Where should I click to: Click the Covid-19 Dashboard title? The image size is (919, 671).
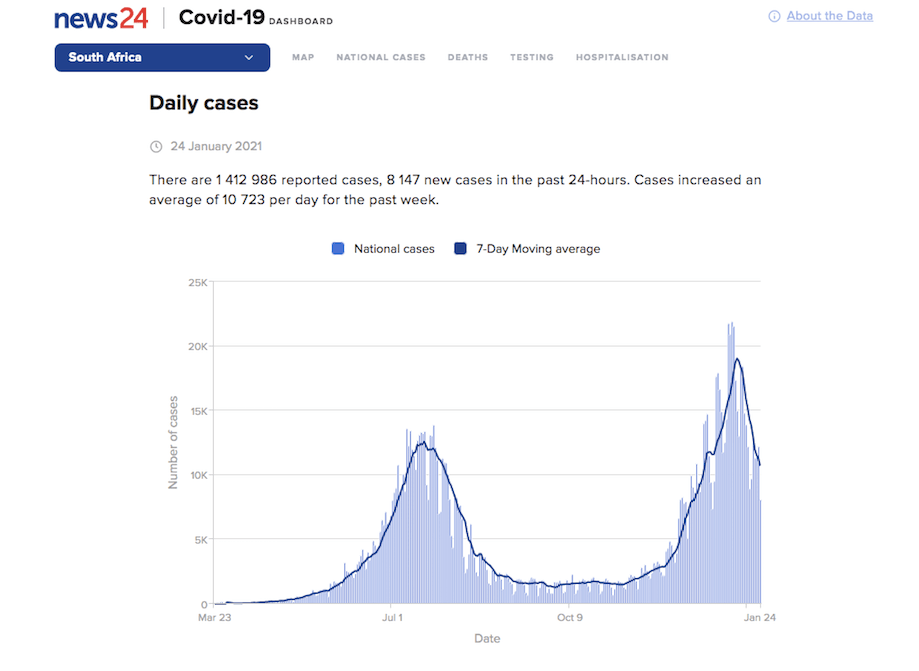pos(255,18)
